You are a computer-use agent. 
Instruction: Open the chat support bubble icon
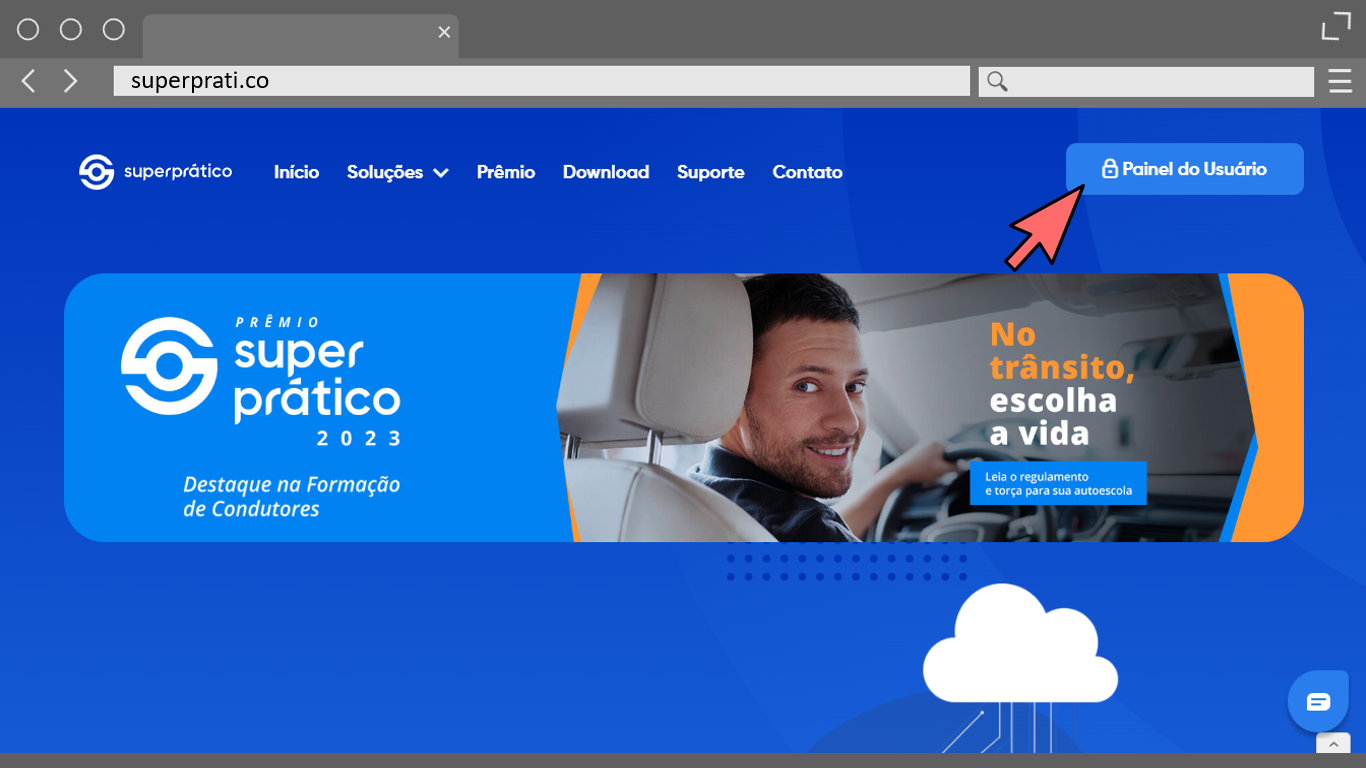click(x=1318, y=701)
